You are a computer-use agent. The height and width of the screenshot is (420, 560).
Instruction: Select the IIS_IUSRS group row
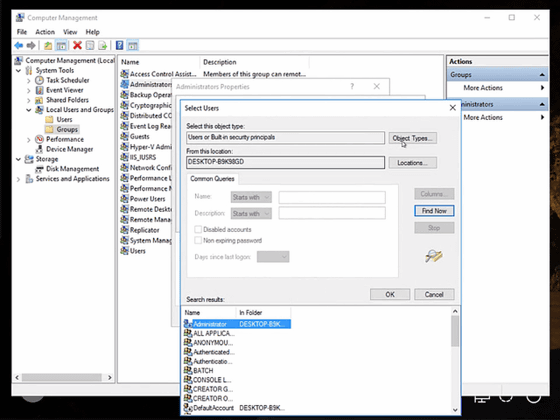(143, 157)
